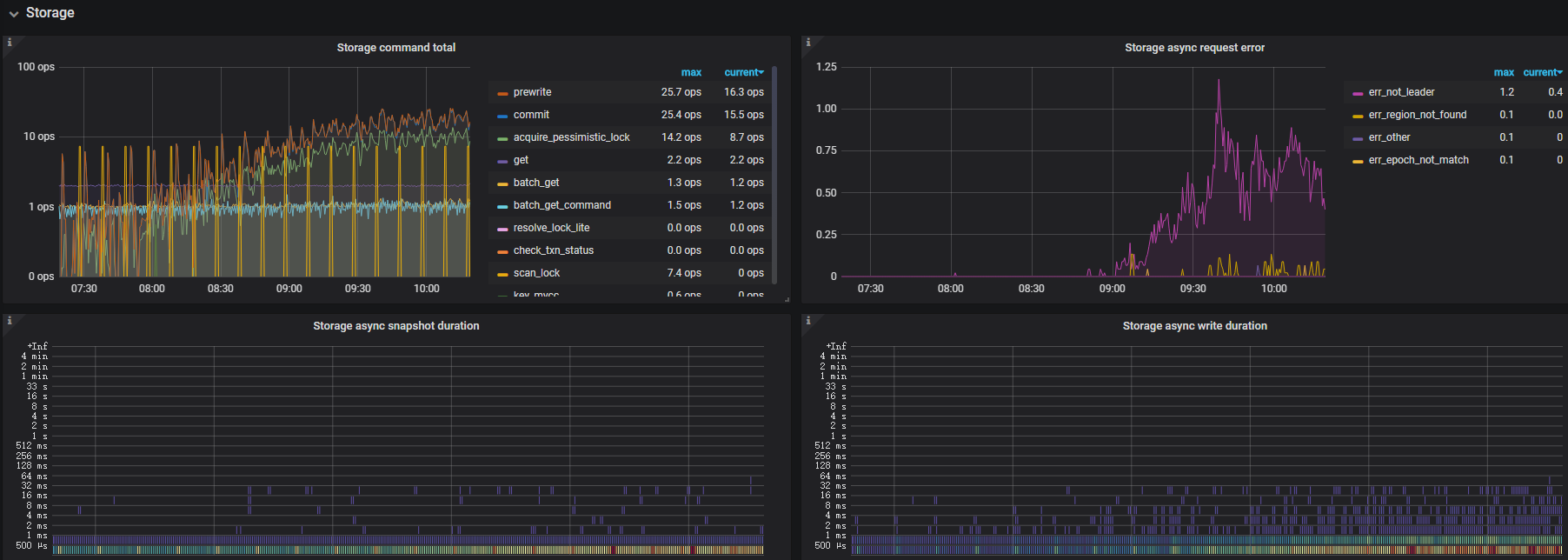This screenshot has width=1568, height=560.
Task: Click the commit series blue color swatch
Action: (502, 116)
